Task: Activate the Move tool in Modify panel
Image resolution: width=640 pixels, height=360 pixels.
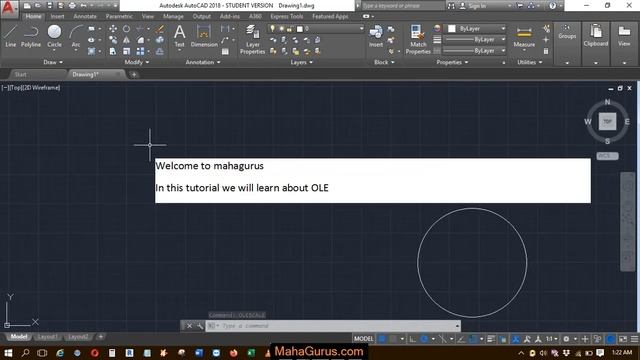Action: coord(113,29)
